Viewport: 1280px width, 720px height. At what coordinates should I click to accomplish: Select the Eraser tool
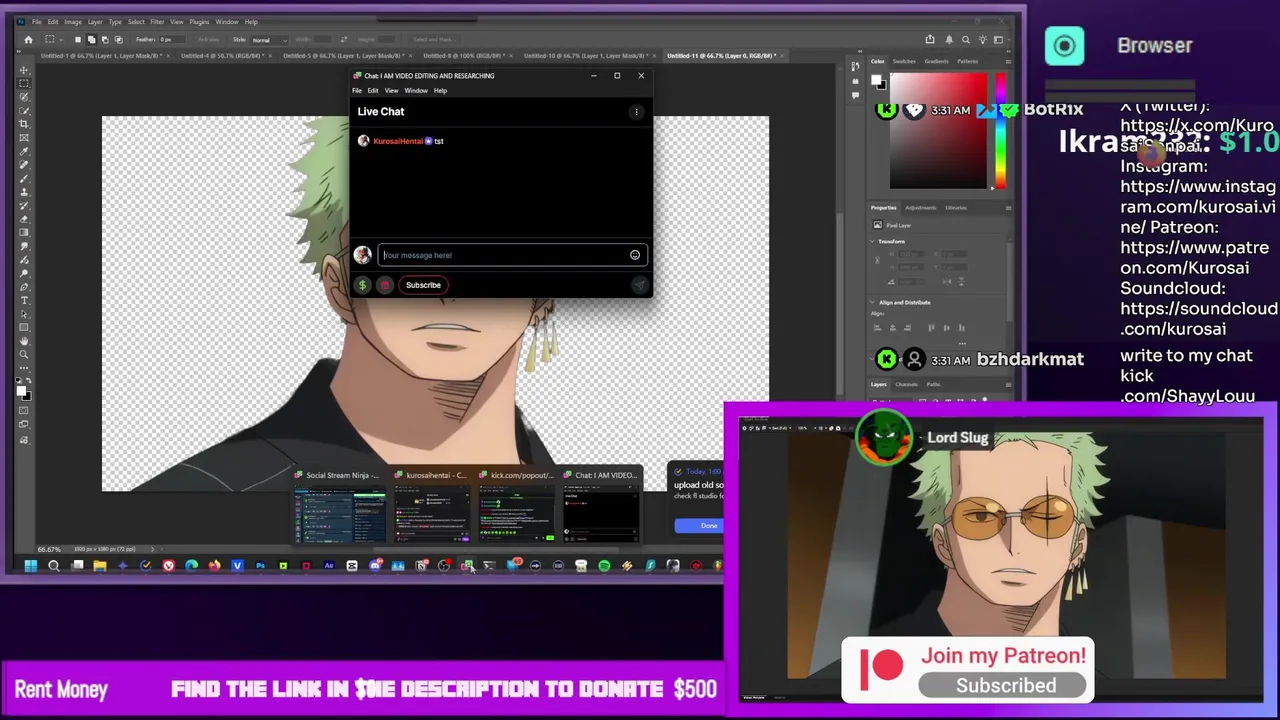pyautogui.click(x=24, y=219)
